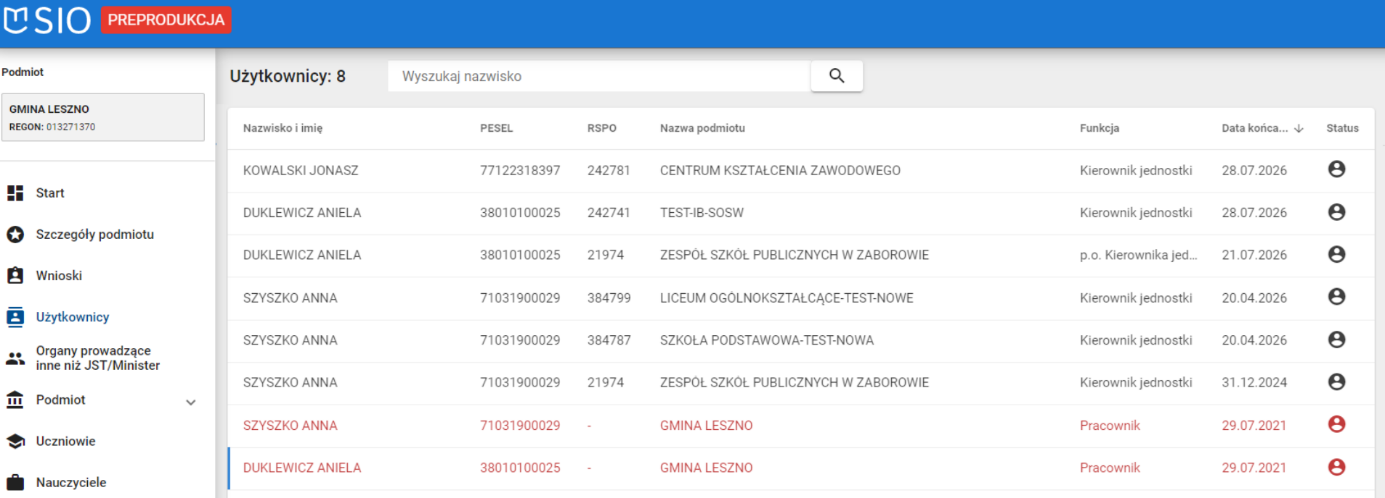This screenshot has height=498, width=1385.
Task: Select Użytkownicy in the sidebar
Action: pyautogui.click(x=72, y=317)
